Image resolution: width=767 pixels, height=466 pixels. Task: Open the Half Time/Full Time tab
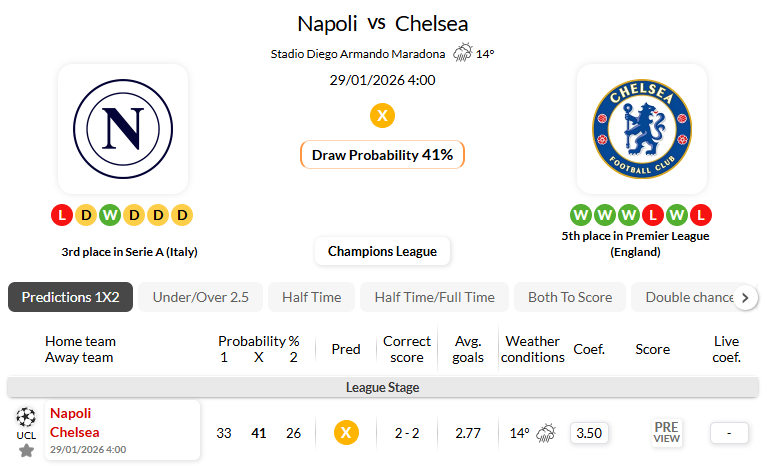[434, 297]
